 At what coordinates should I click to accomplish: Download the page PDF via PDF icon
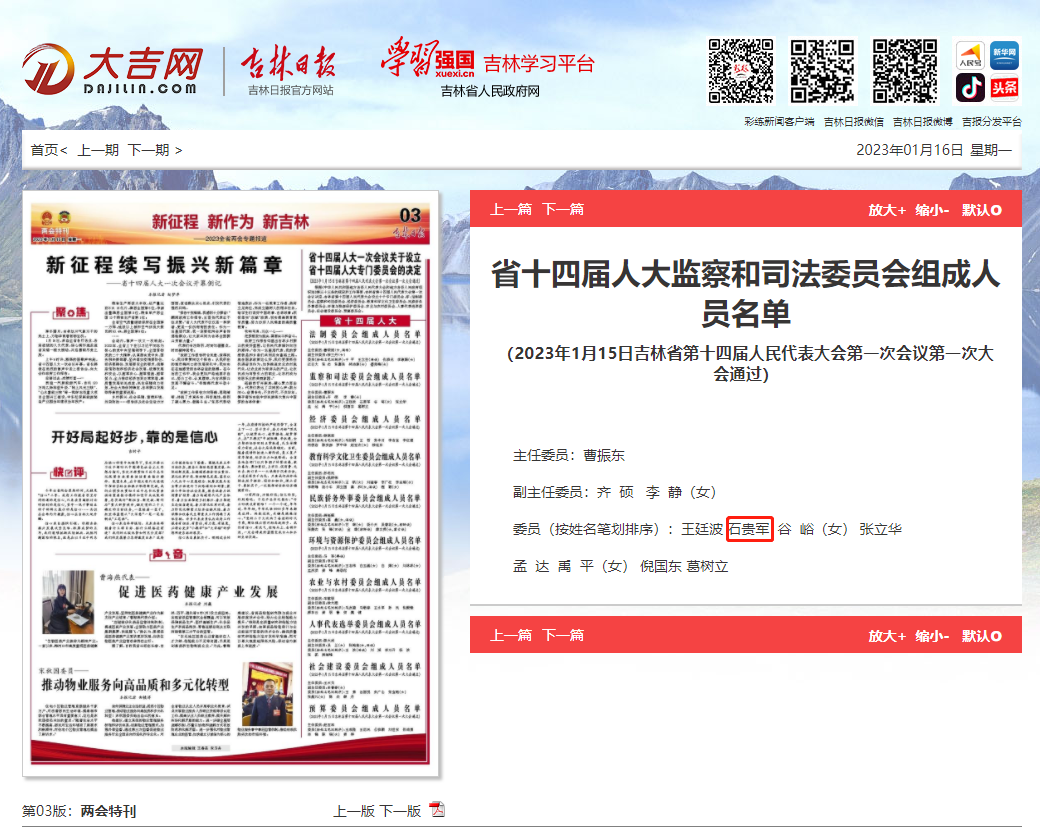(437, 810)
